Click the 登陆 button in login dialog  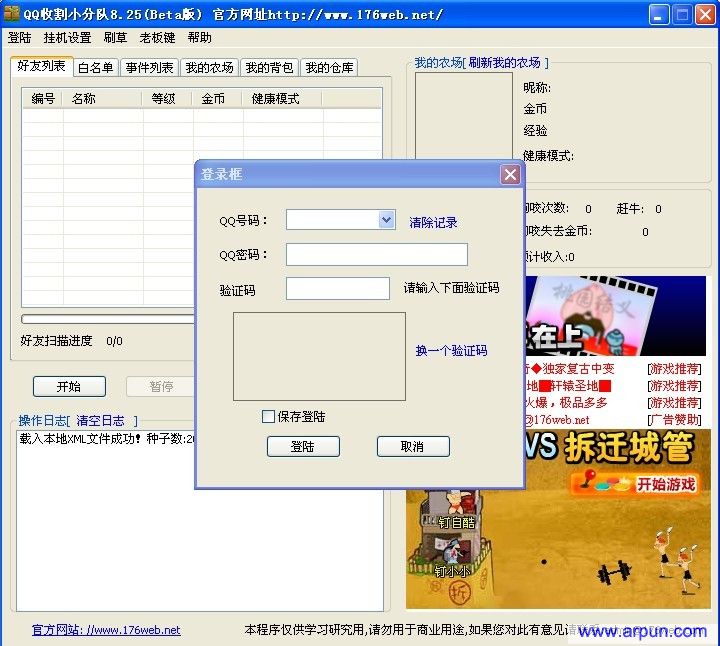(303, 446)
